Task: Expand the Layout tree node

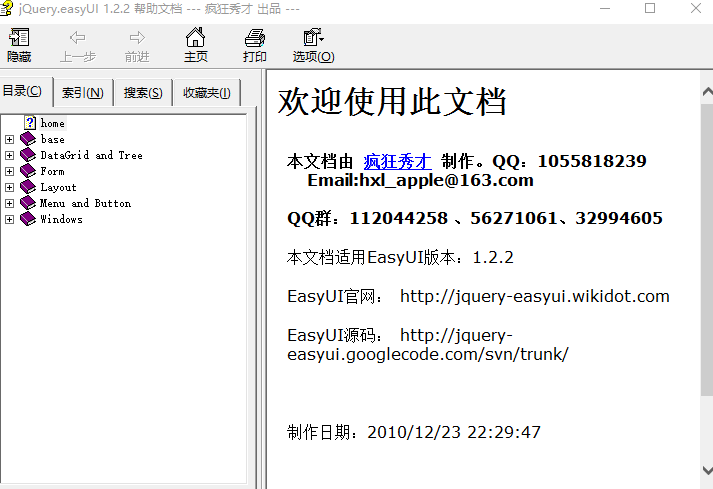Action: coord(10,187)
